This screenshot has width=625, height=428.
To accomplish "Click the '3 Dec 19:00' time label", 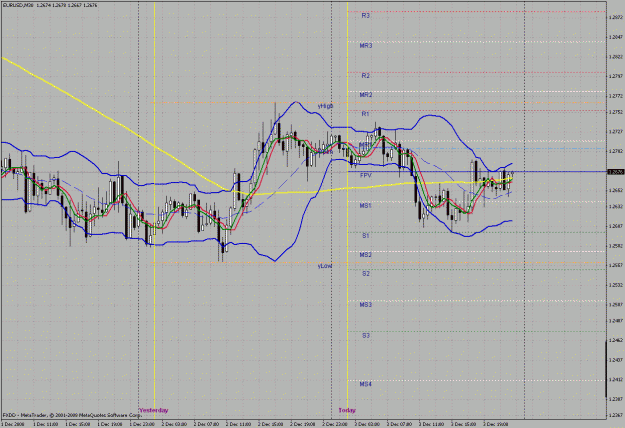I will pos(496,424).
